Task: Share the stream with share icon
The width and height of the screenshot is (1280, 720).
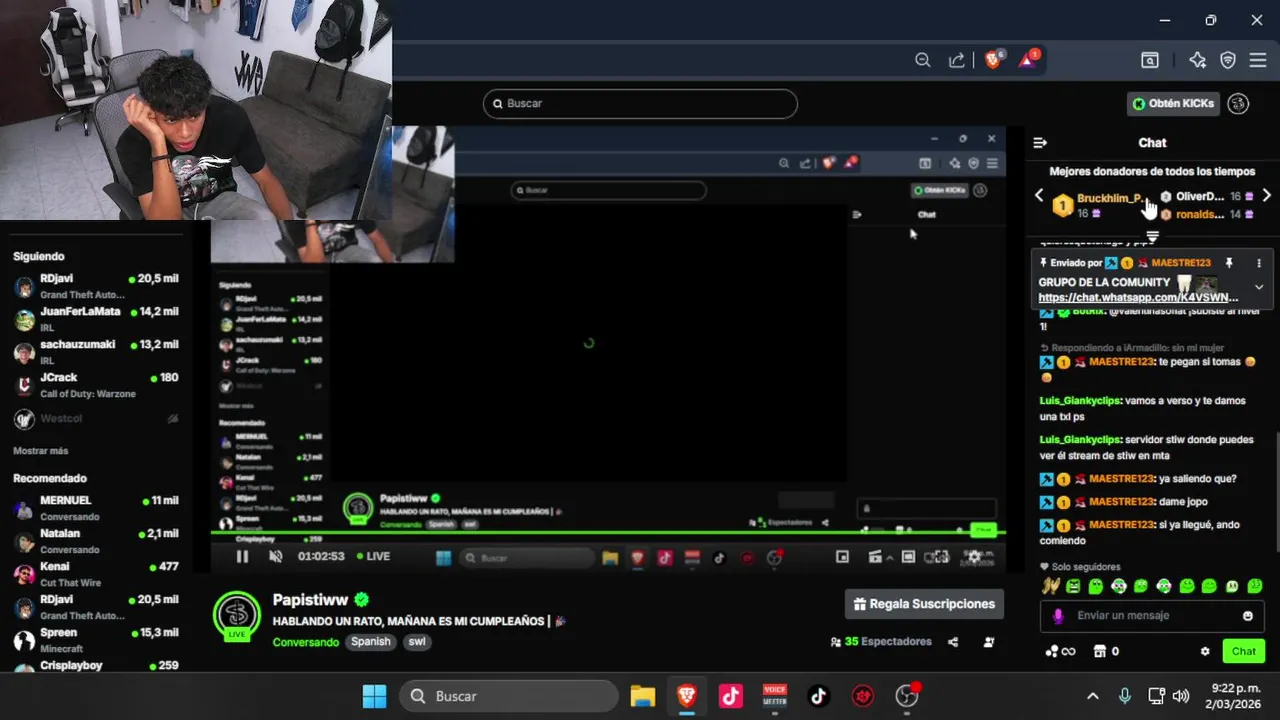Action: [x=953, y=642]
